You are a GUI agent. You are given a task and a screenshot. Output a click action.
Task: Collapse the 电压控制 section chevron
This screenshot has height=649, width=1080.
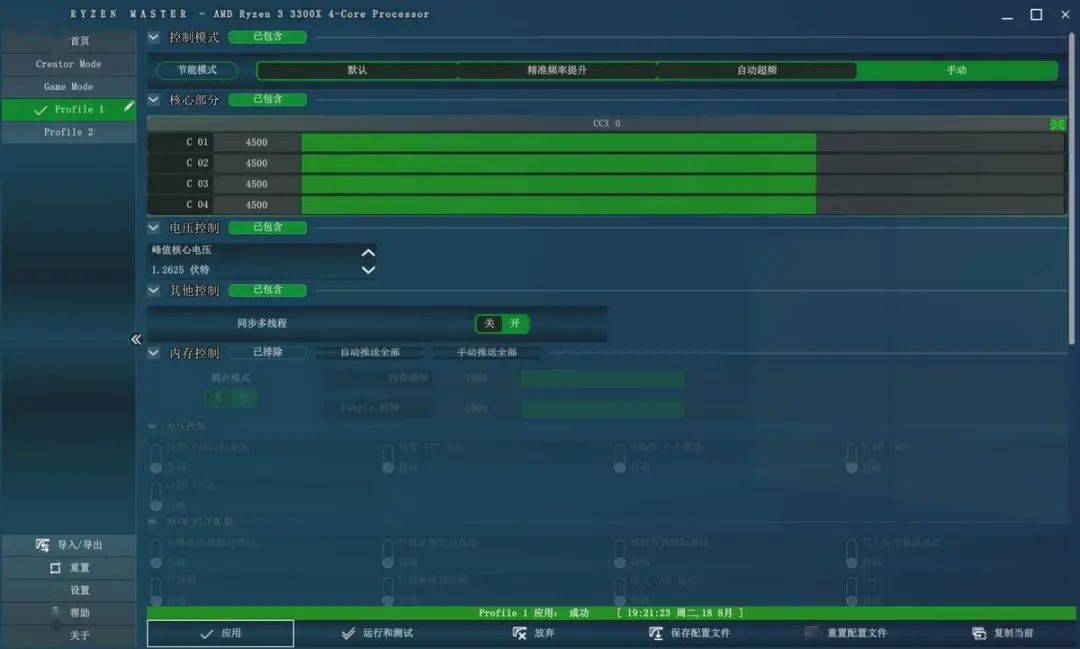click(154, 227)
